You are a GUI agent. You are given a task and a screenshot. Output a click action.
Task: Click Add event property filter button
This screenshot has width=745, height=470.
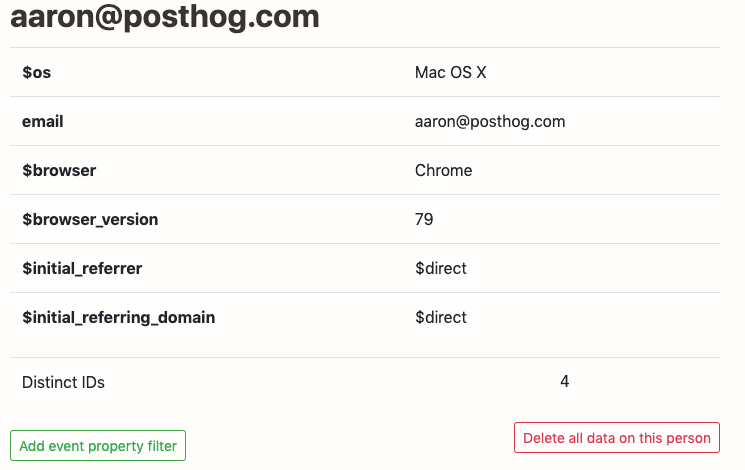click(x=98, y=446)
